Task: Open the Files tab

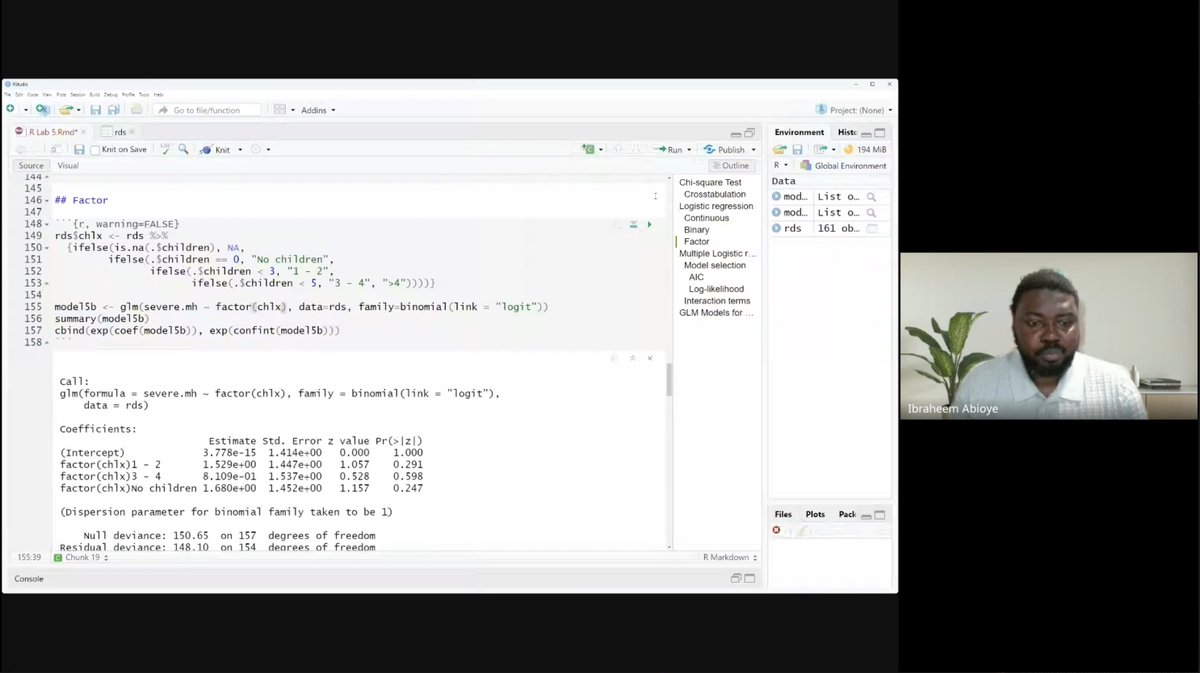Action: point(783,514)
